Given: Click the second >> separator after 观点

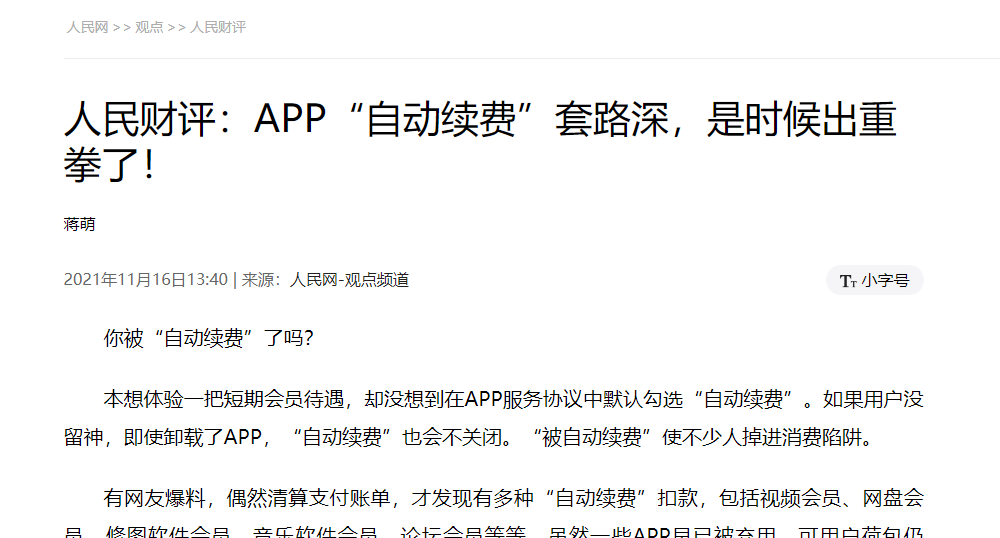Looking at the screenshot, I should point(176,27).
